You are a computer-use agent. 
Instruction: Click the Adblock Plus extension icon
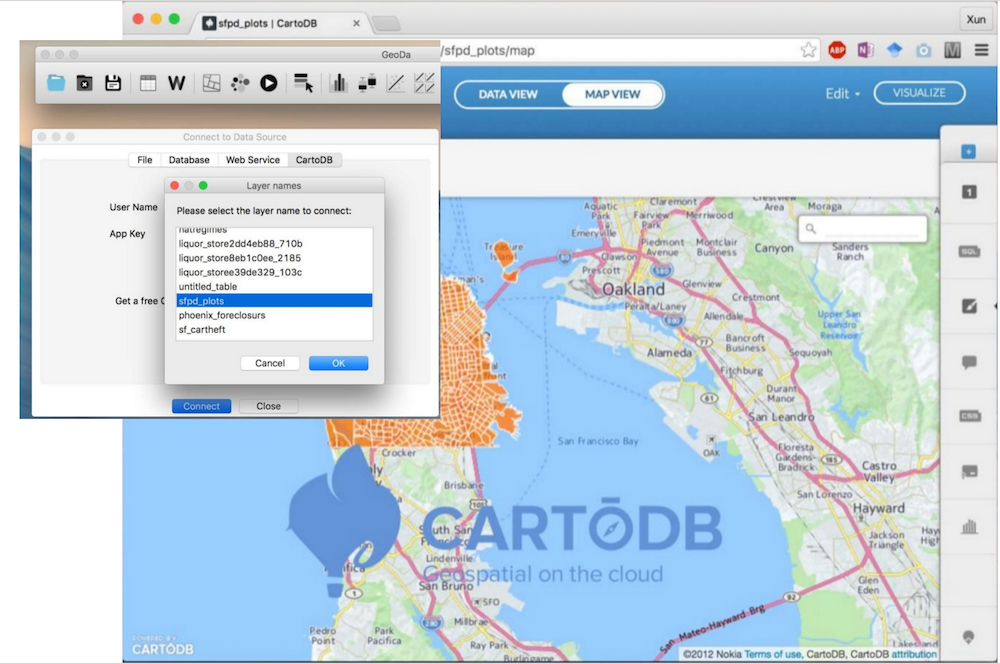tap(837, 50)
